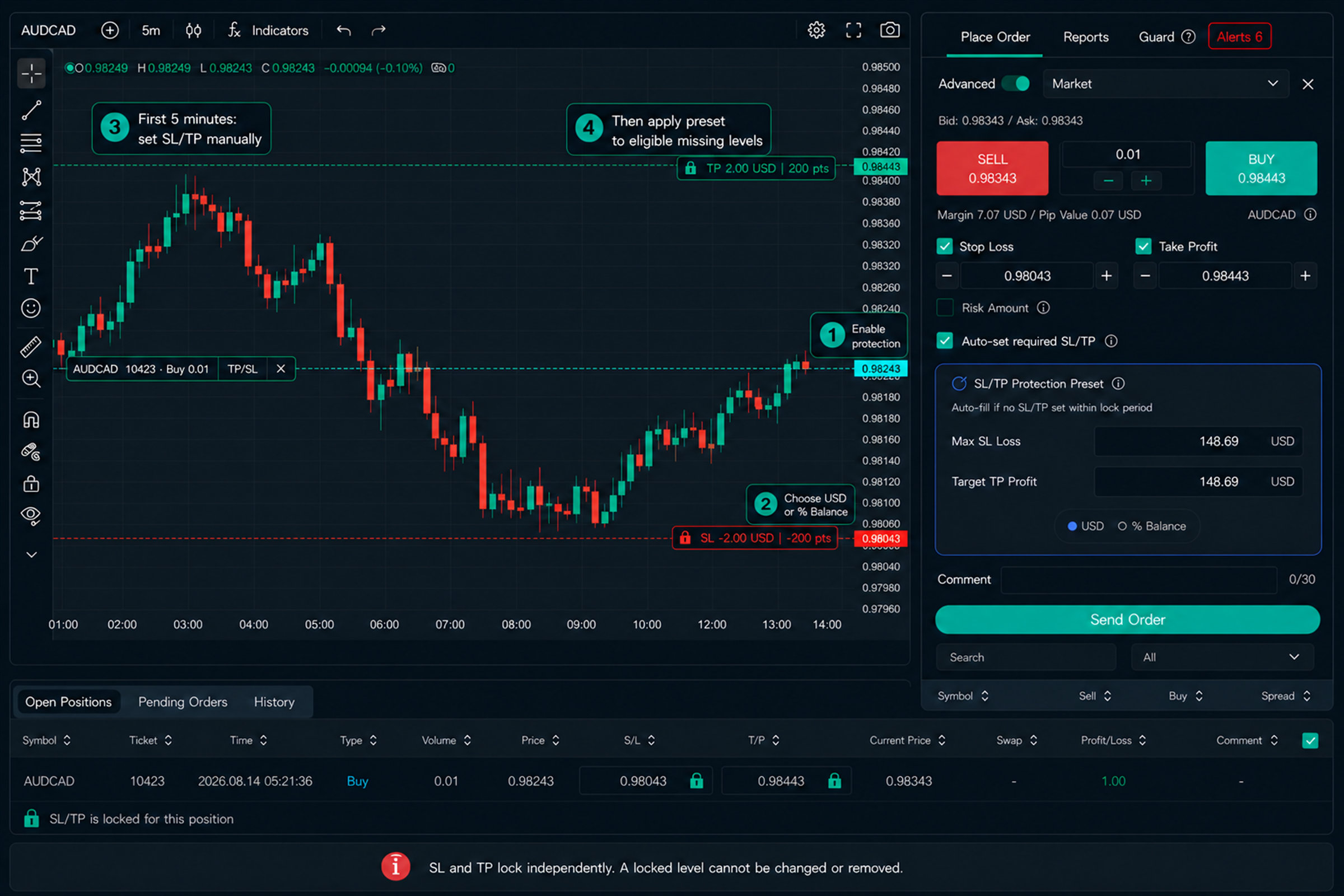The width and height of the screenshot is (1344, 896).
Task: Change the 5m timeframe selector
Action: (151, 30)
